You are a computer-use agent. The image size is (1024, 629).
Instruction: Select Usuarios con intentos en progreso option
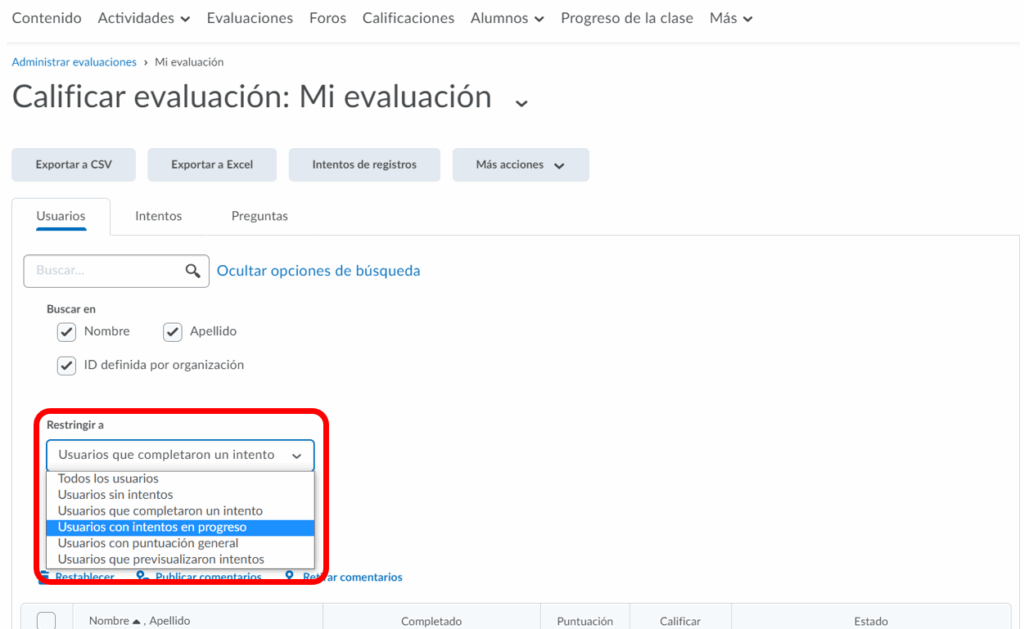coord(152,527)
